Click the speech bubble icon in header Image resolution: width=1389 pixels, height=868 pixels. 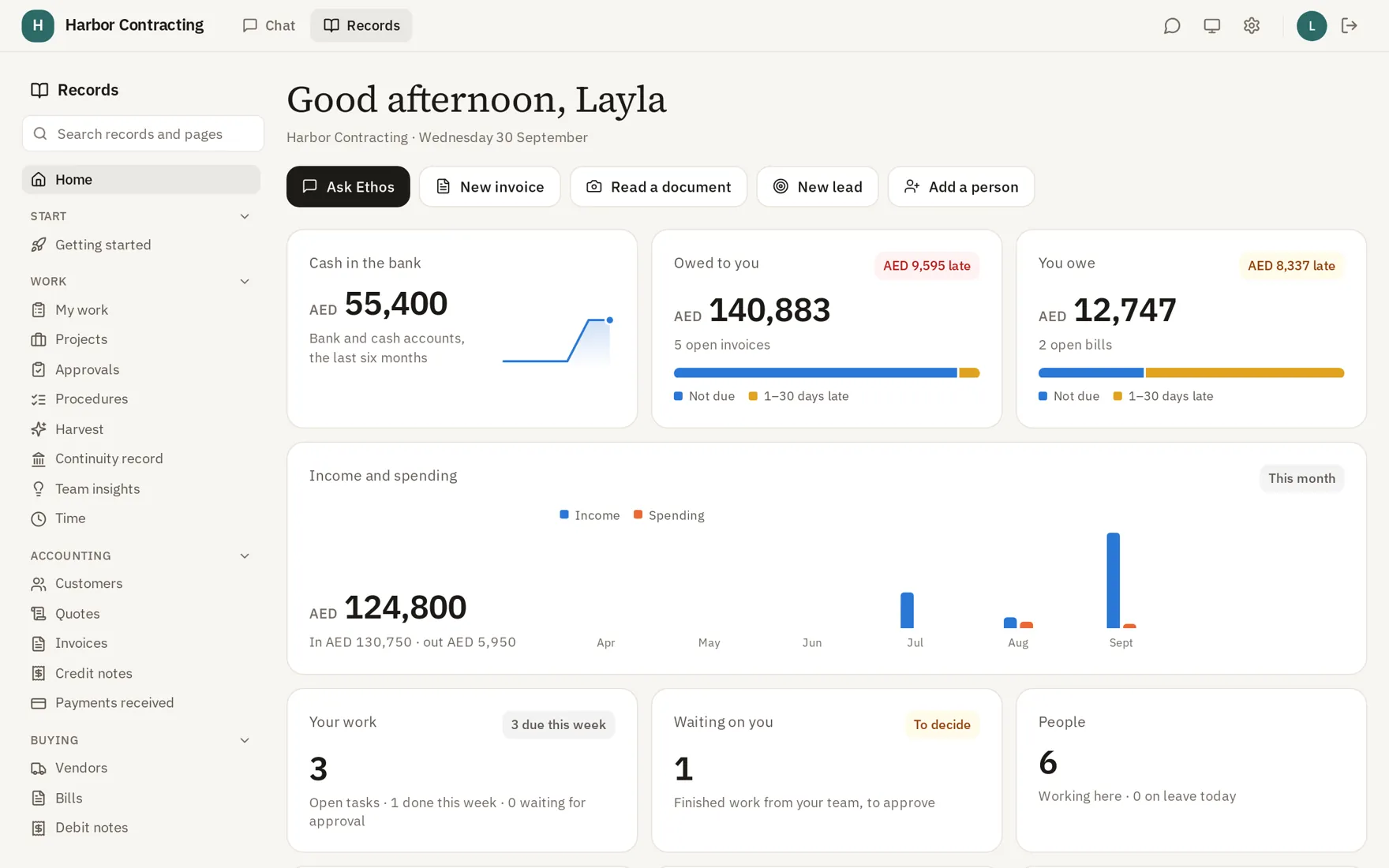point(1172,25)
